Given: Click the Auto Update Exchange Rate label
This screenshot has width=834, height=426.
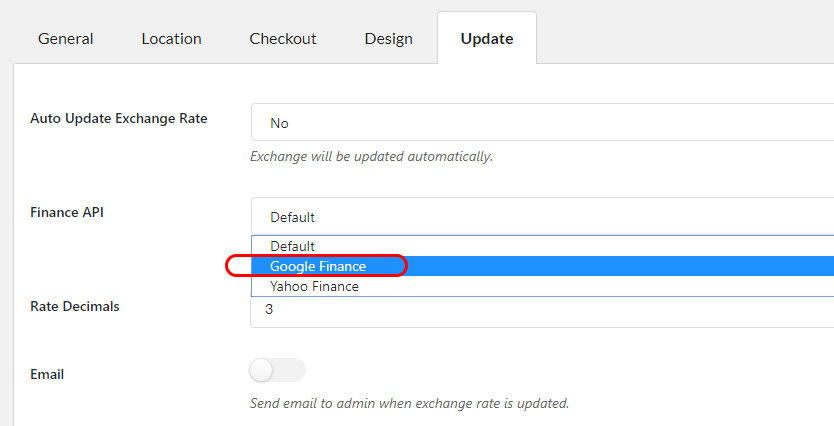Looking at the screenshot, I should 119,118.
